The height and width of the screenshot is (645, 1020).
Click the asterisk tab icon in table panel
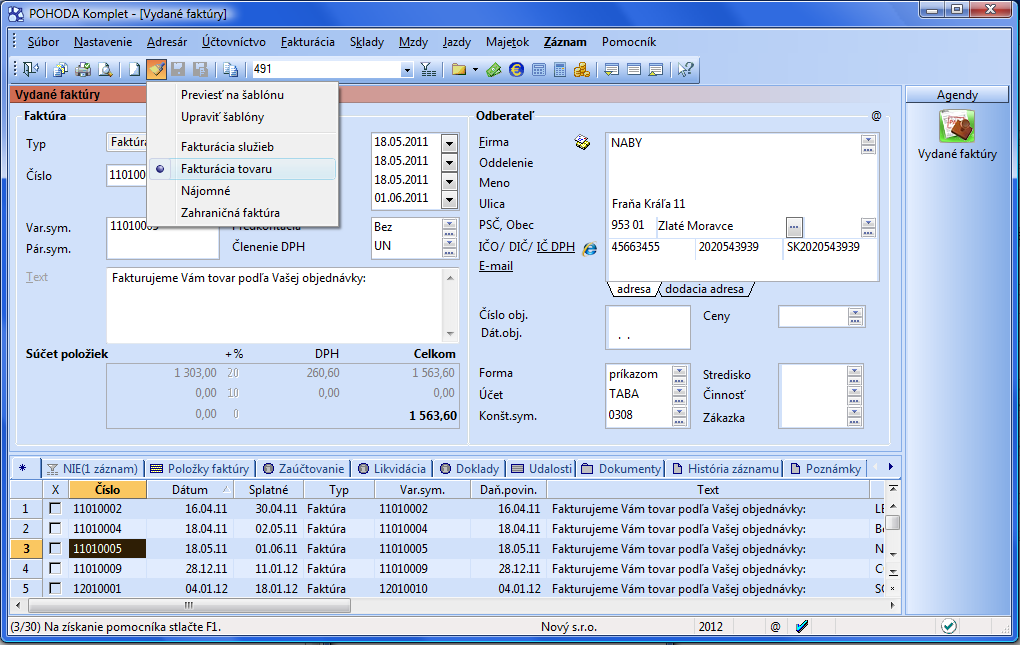point(23,468)
